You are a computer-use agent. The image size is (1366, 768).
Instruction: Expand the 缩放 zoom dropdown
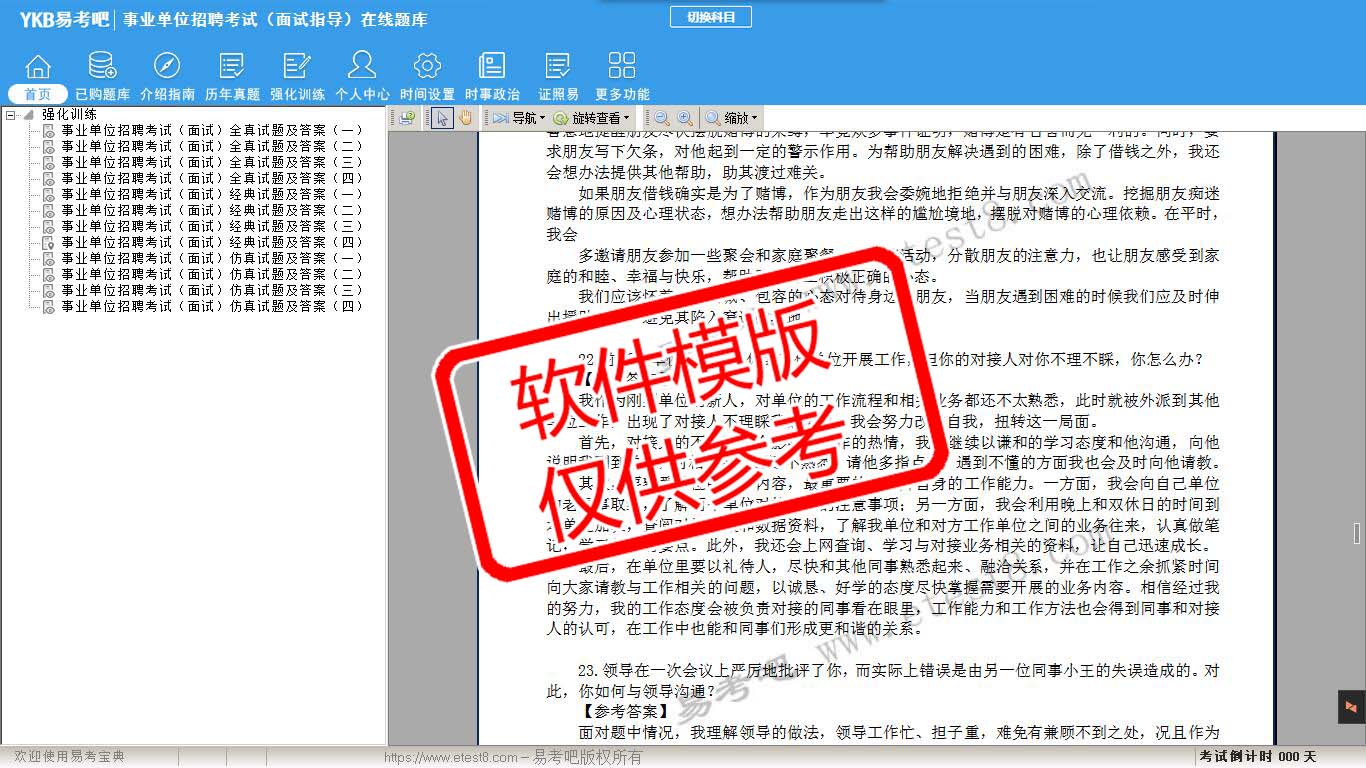click(x=732, y=118)
